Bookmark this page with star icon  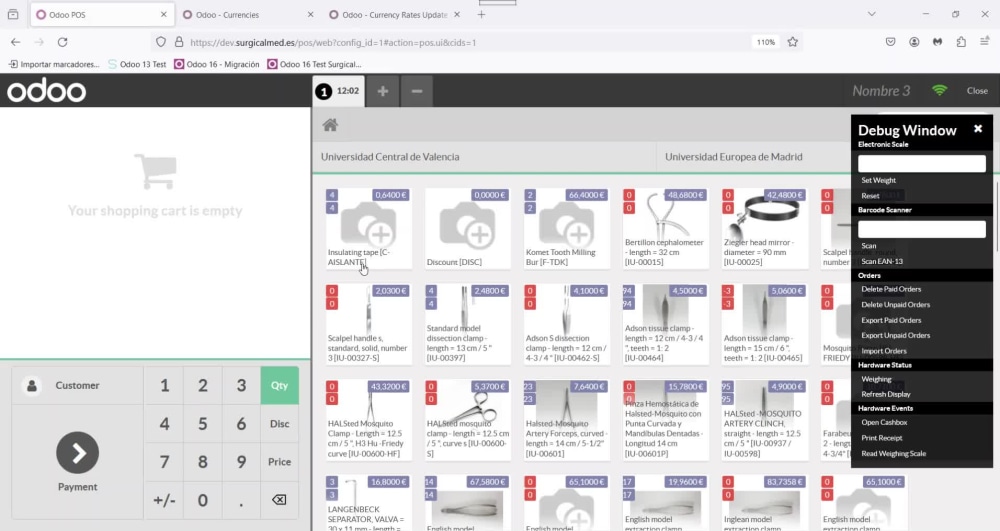[x=793, y=42]
